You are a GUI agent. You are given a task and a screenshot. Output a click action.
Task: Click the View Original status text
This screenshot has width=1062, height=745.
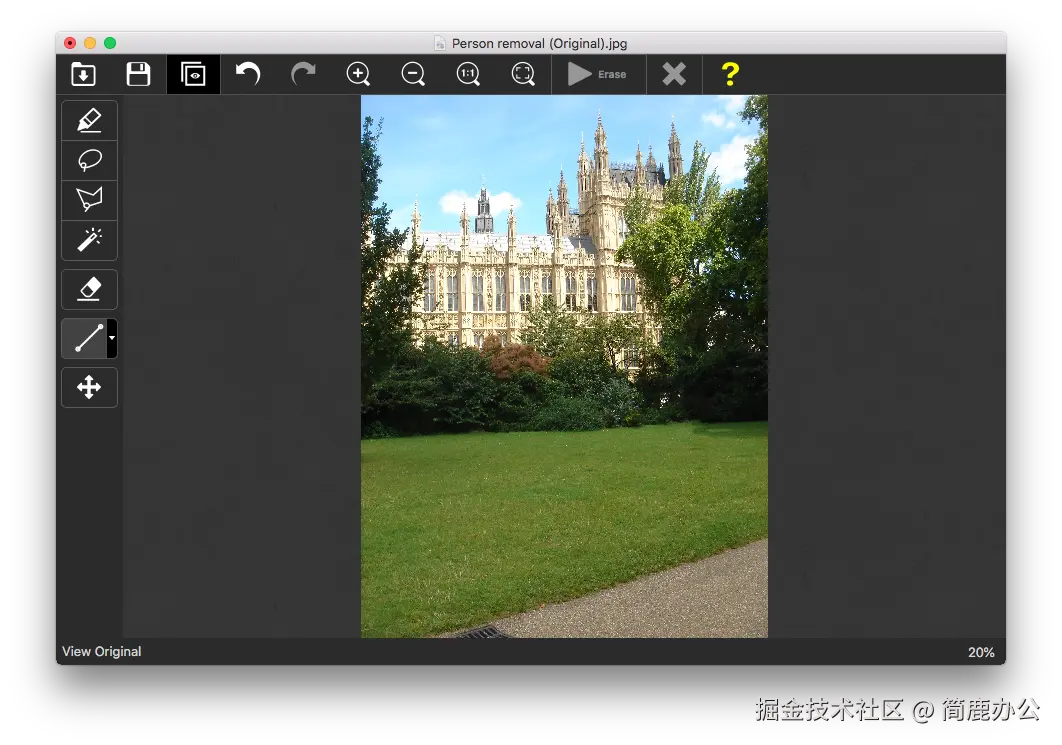[102, 652]
